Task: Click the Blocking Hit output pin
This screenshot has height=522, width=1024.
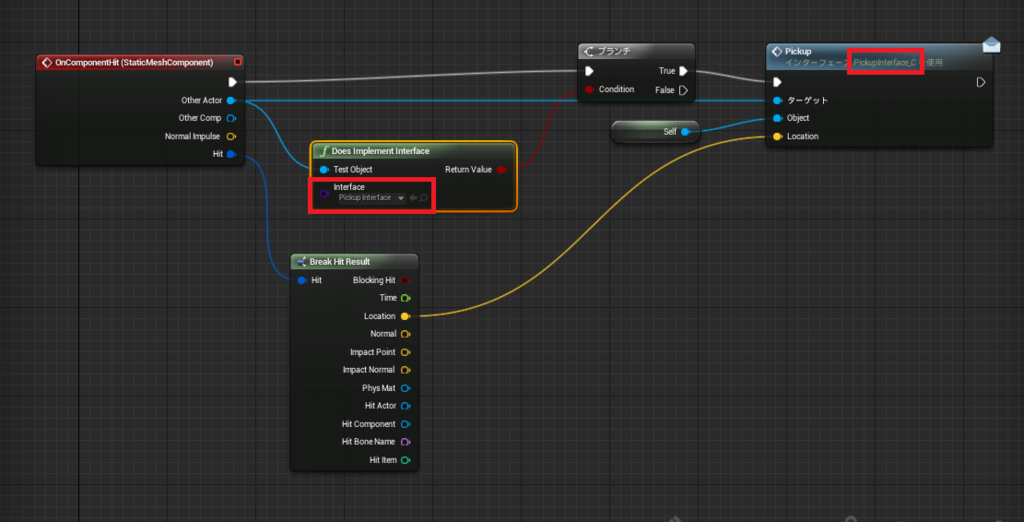Action: (x=406, y=280)
